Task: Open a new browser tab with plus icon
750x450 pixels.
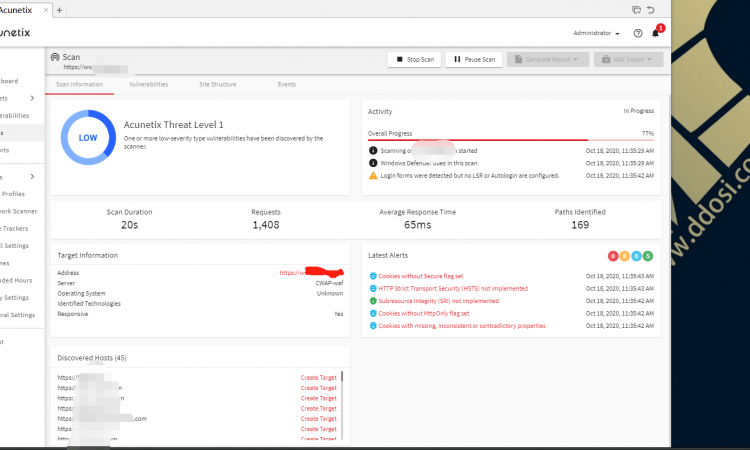Action: click(59, 10)
